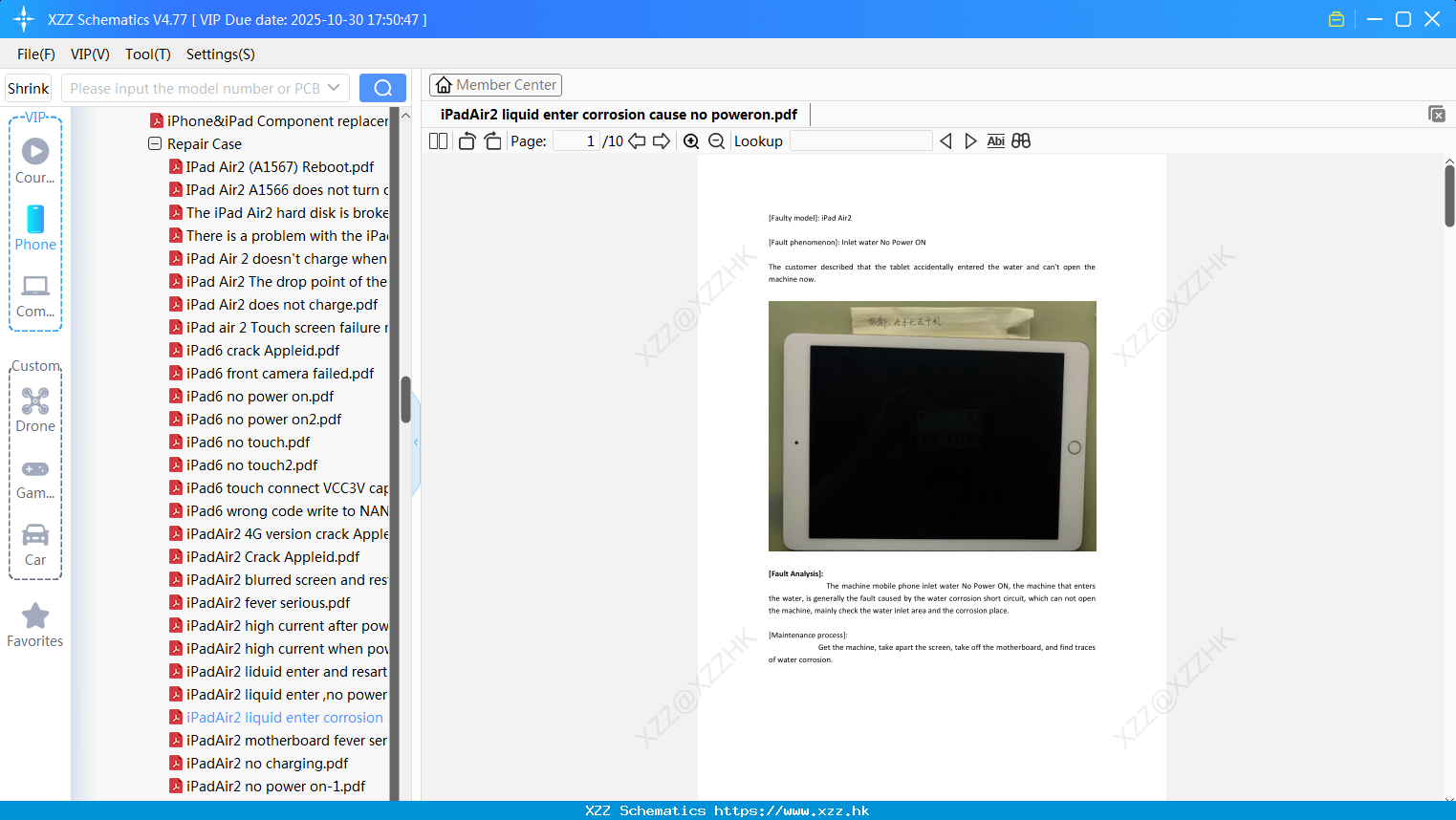Collapse the side panel splitter handle
The image size is (1456, 820).
416,442
